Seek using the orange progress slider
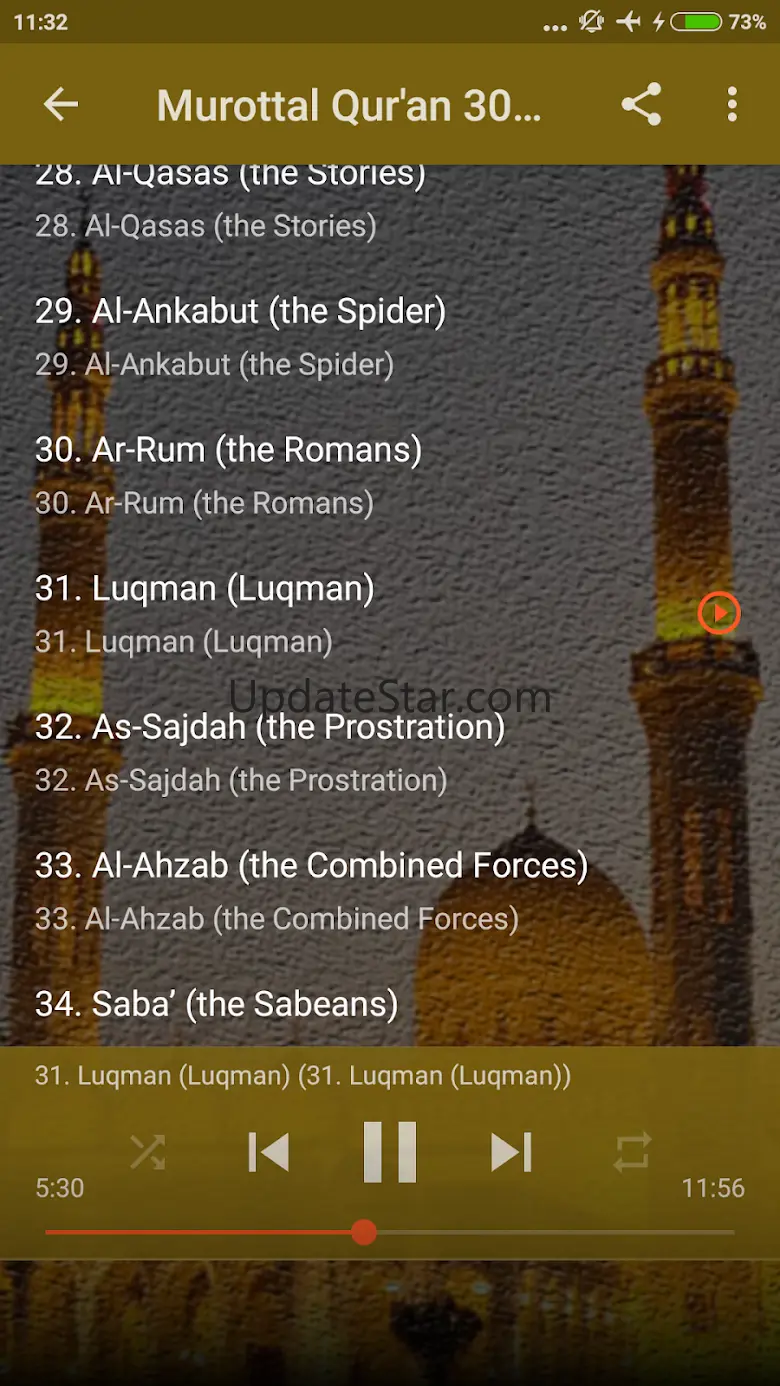The width and height of the screenshot is (780, 1386). 364,1232
